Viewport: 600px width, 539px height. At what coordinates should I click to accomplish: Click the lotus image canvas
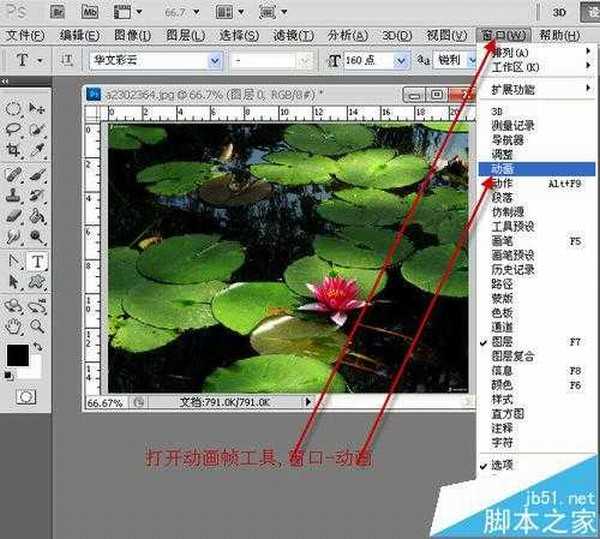(288, 258)
